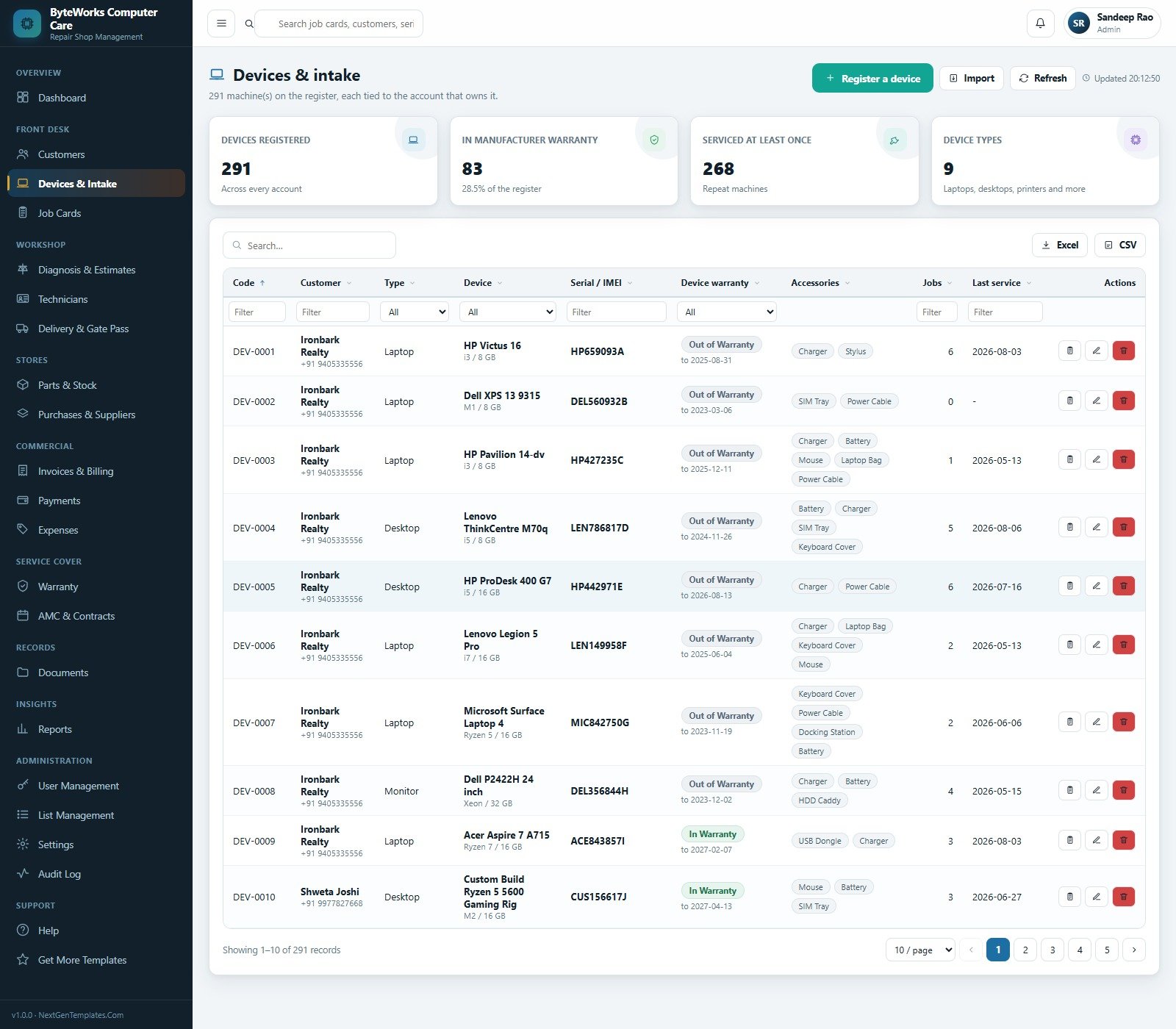1176x1029 pixels.
Task: Click the pencil icon for DEV-0003
Action: (x=1096, y=460)
